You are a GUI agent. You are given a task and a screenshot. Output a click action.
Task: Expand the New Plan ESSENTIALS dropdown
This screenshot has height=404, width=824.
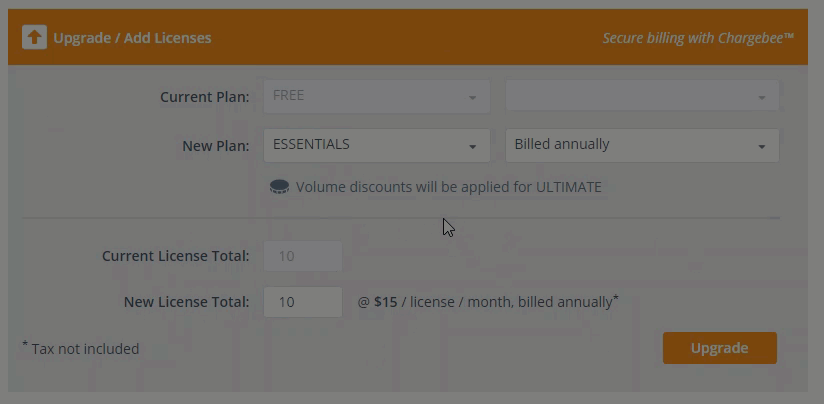click(x=376, y=145)
